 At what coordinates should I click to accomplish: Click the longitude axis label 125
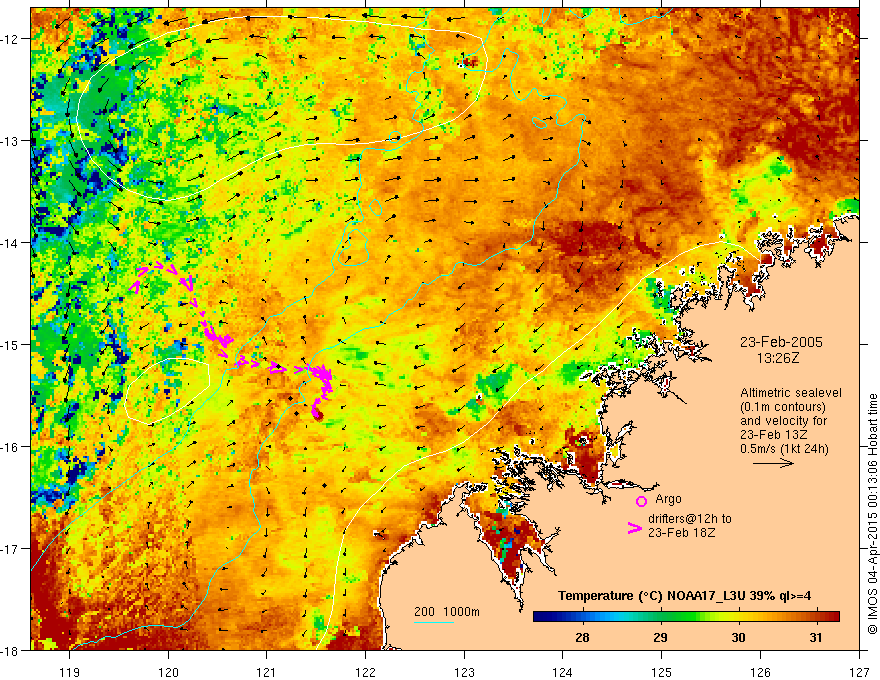[x=662, y=672]
